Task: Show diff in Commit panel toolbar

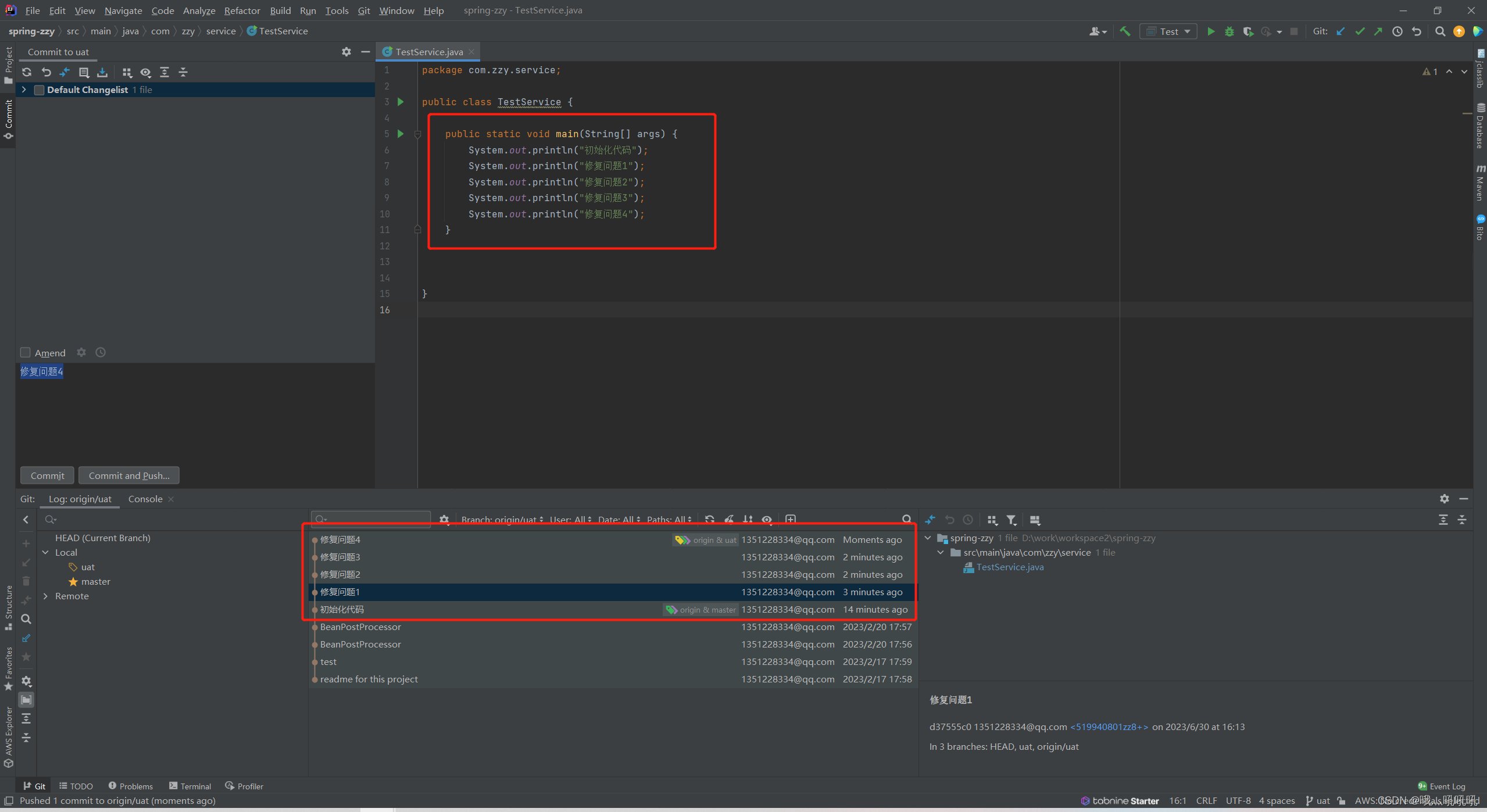Action: [65, 72]
